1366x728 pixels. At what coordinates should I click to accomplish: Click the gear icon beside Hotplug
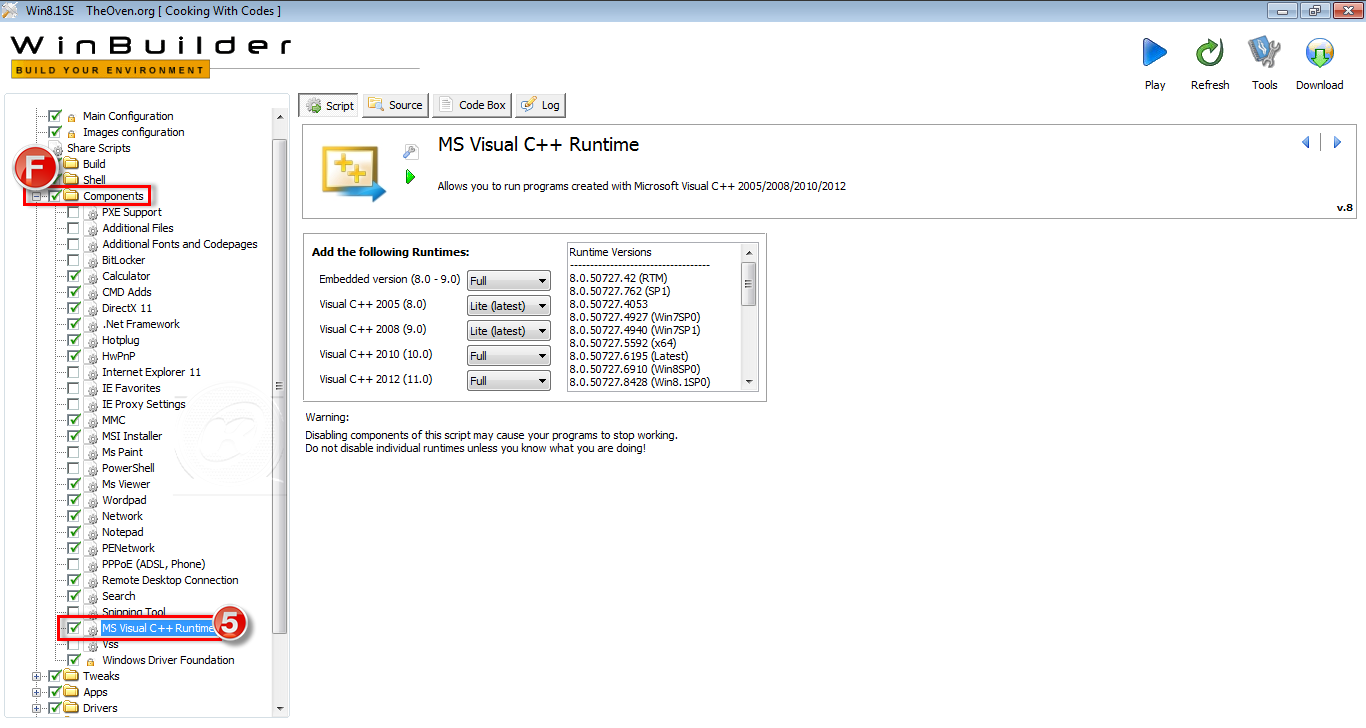pyautogui.click(x=92, y=341)
